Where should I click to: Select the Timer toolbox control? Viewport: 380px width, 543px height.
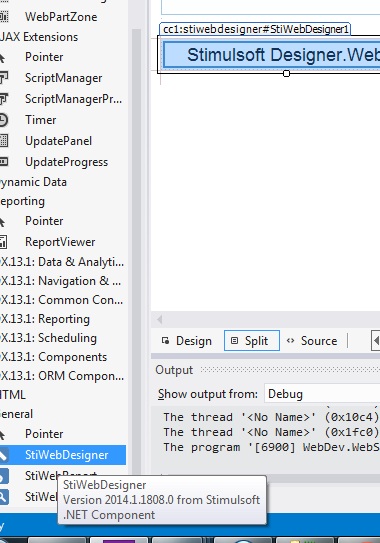click(x=63, y=120)
